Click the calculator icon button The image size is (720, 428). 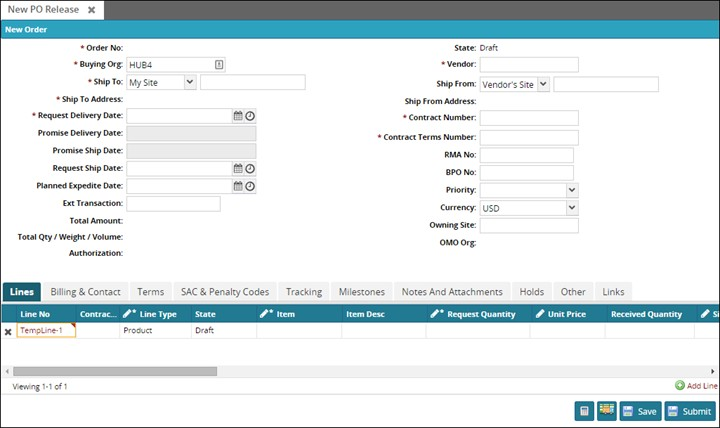point(584,411)
